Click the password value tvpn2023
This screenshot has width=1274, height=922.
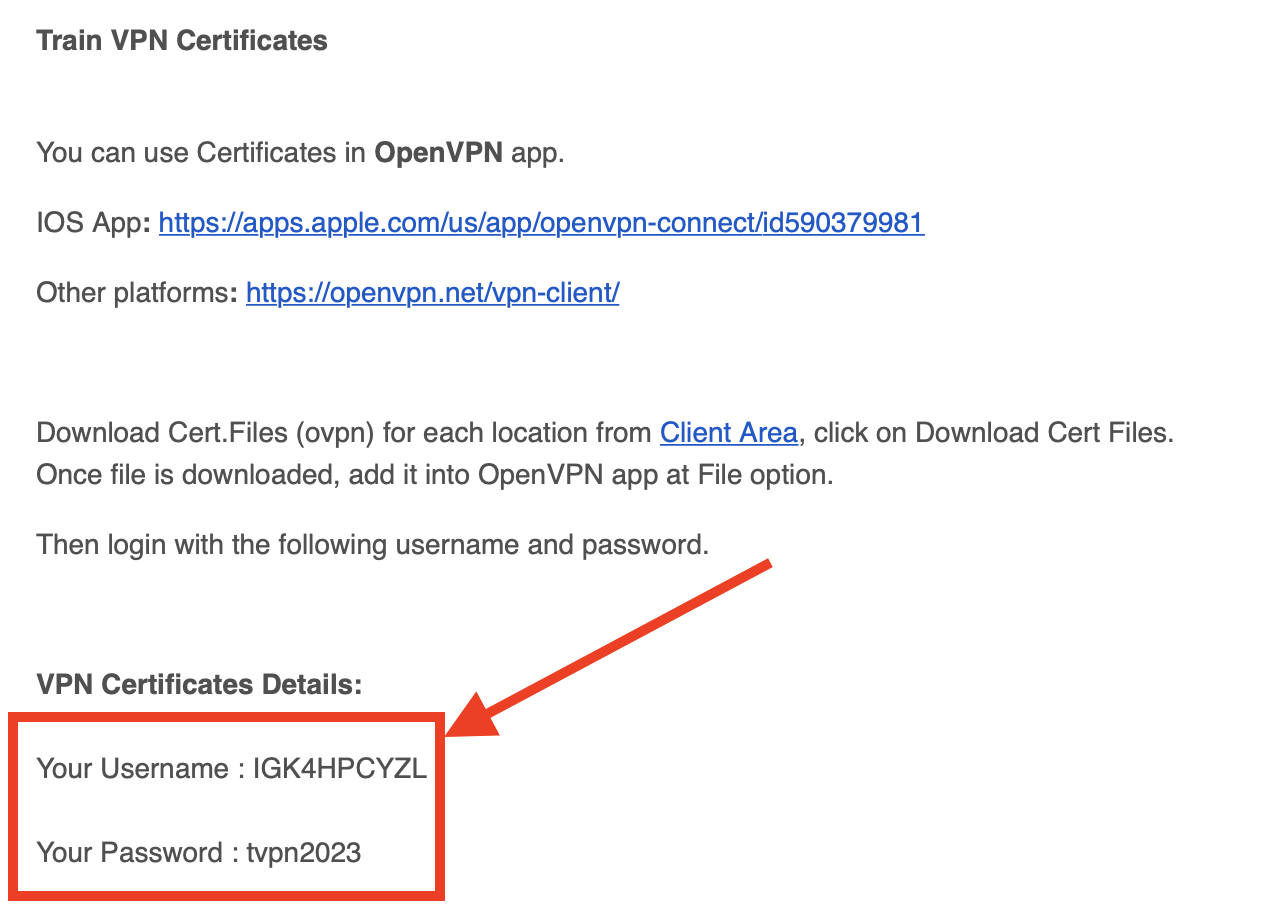tap(304, 853)
